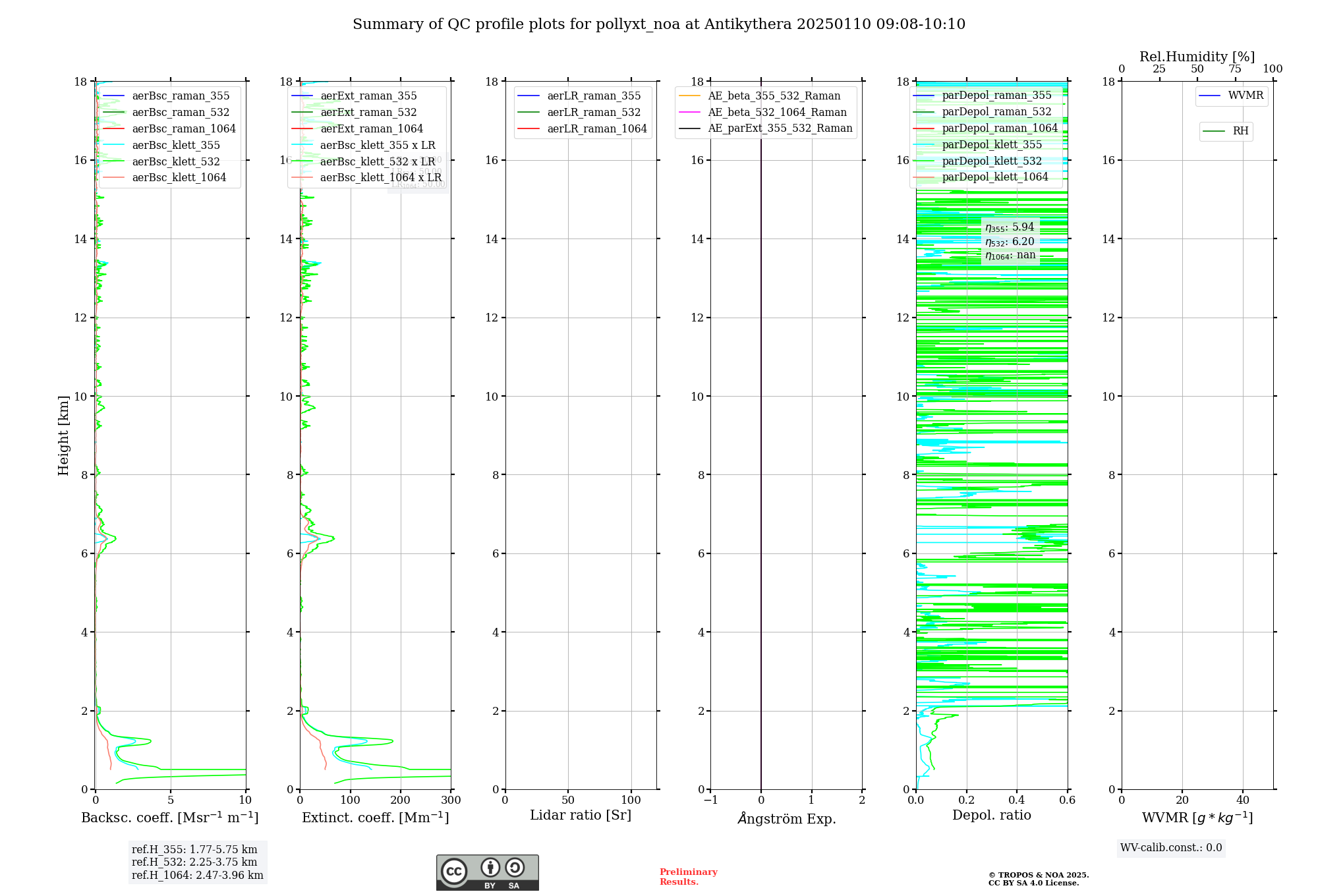Viewport: 1318px width, 896px height.
Task: Select legend entry parDepol_klett_1064
Action: click(x=981, y=177)
